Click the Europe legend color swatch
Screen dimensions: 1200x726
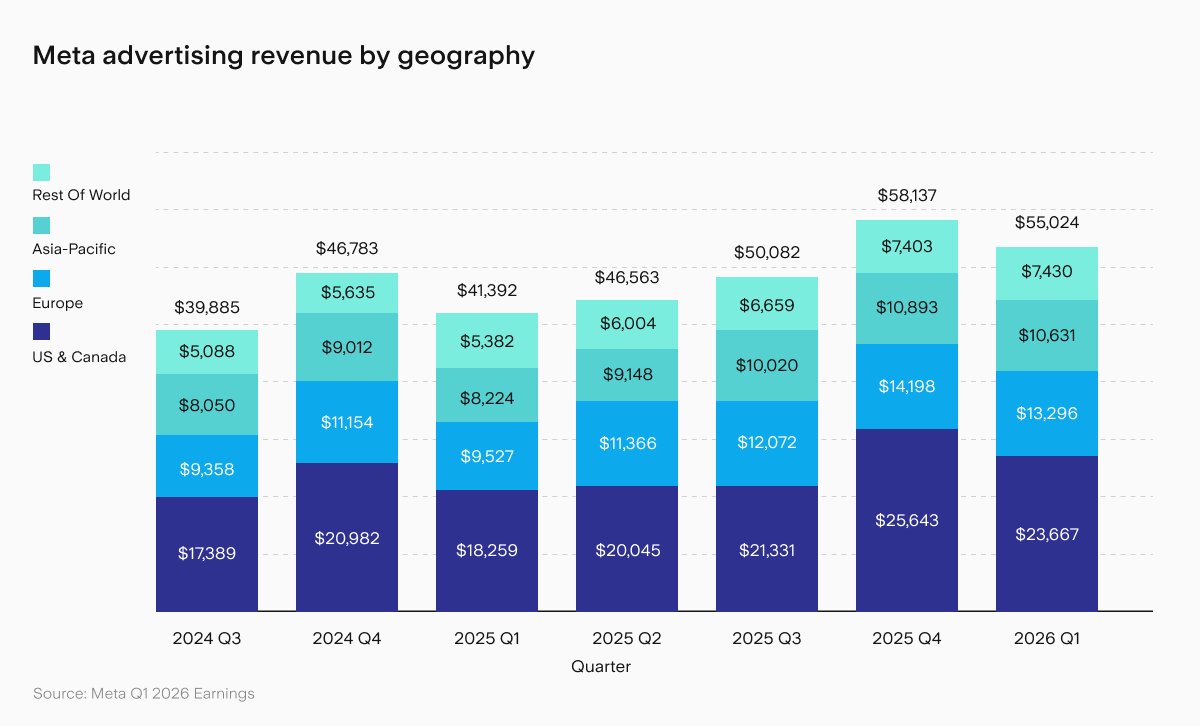point(41,278)
